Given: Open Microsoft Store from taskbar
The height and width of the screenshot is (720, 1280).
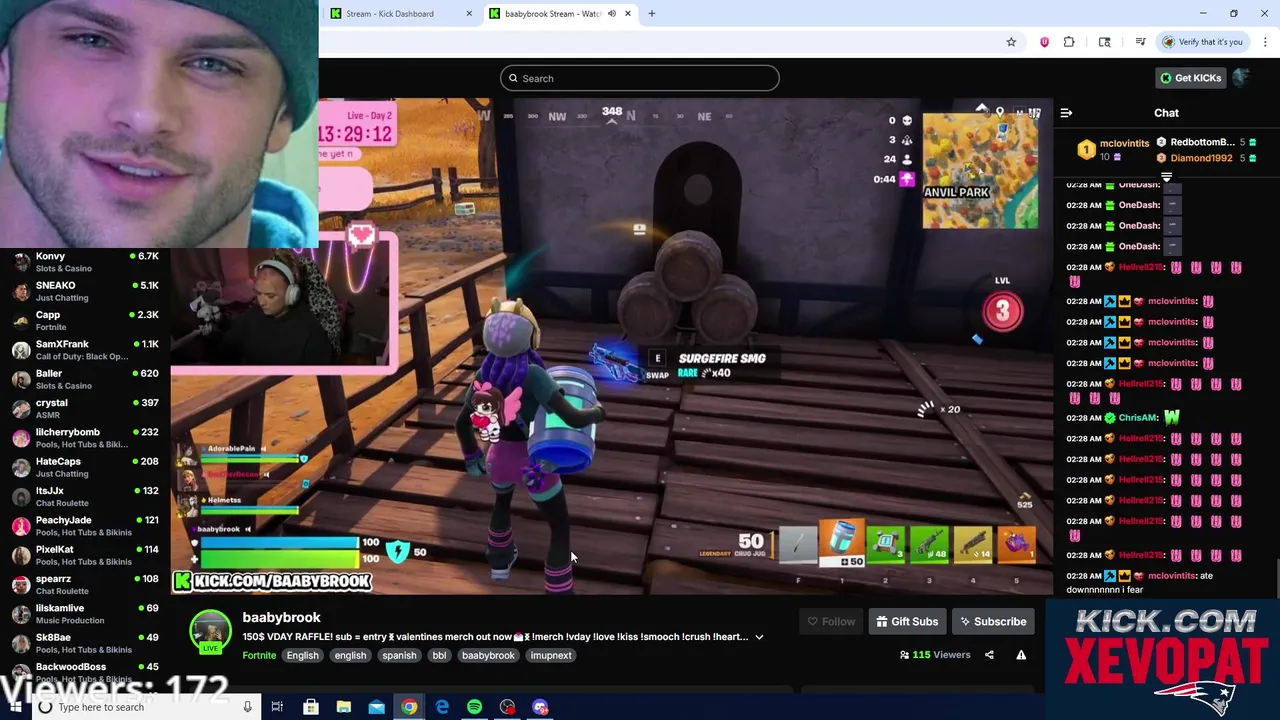Looking at the screenshot, I should tap(311, 707).
